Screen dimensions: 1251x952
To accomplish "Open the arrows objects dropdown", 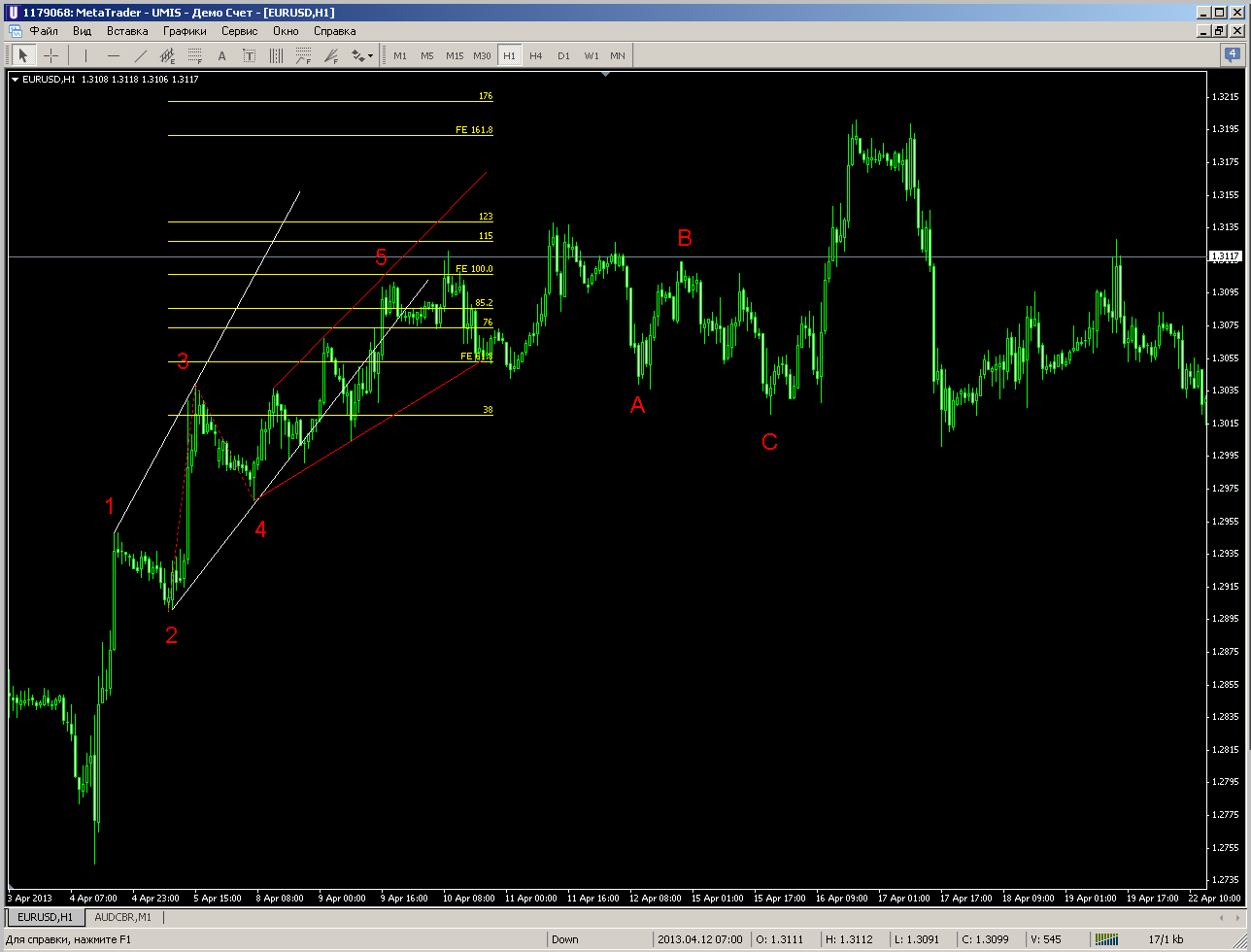I will tap(362, 55).
